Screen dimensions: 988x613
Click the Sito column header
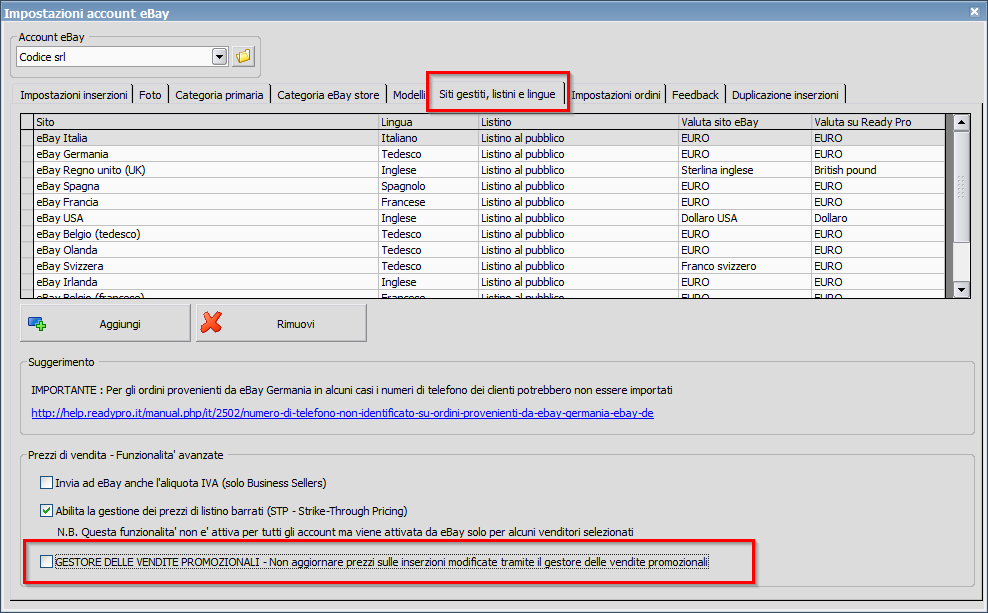[205, 122]
